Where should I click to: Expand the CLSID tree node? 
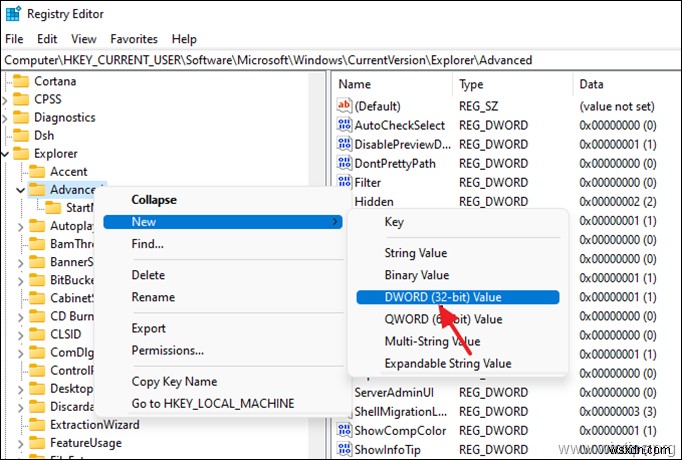click(x=20, y=335)
